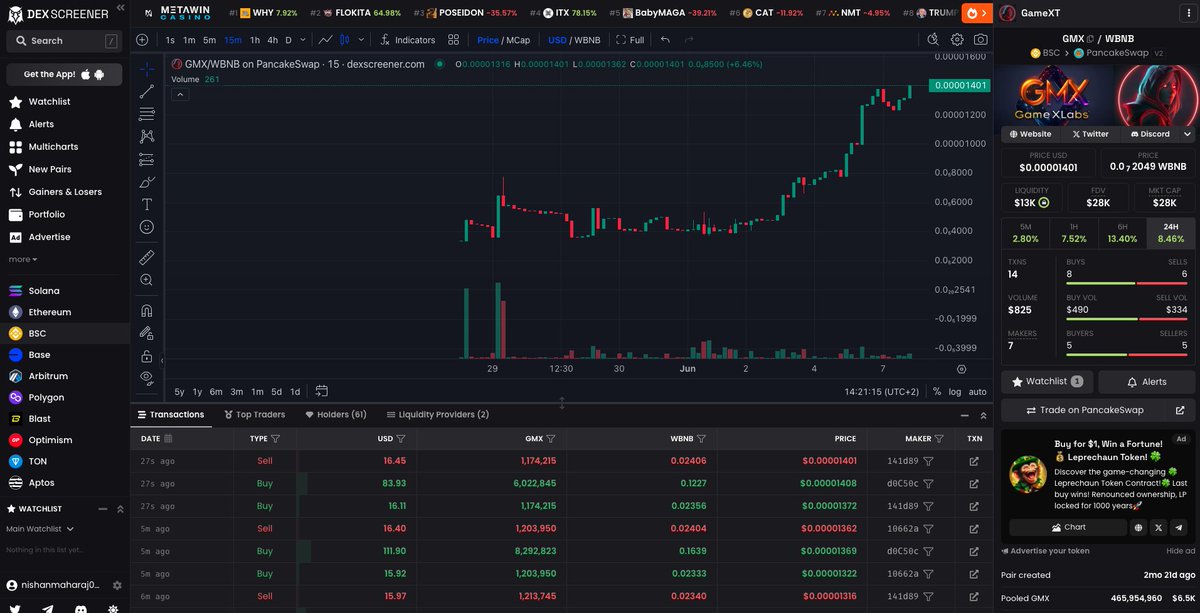Screen dimensions: 1200x613
Task: Open the chart in Full screen
Action: [630, 40]
